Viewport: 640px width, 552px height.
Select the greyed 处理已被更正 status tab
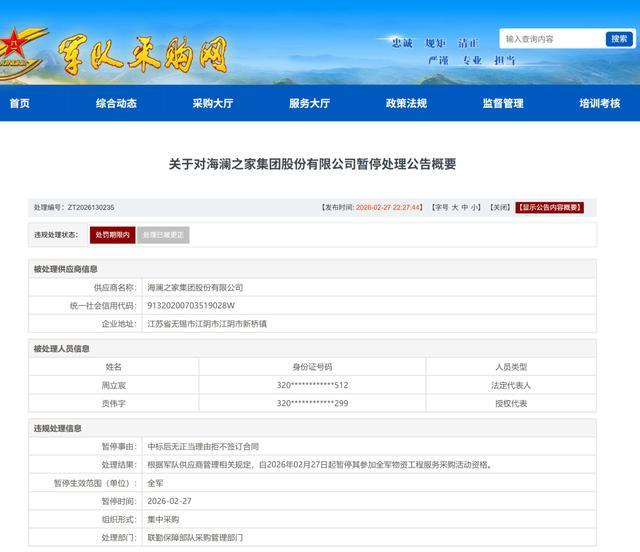pyautogui.click(x=163, y=235)
